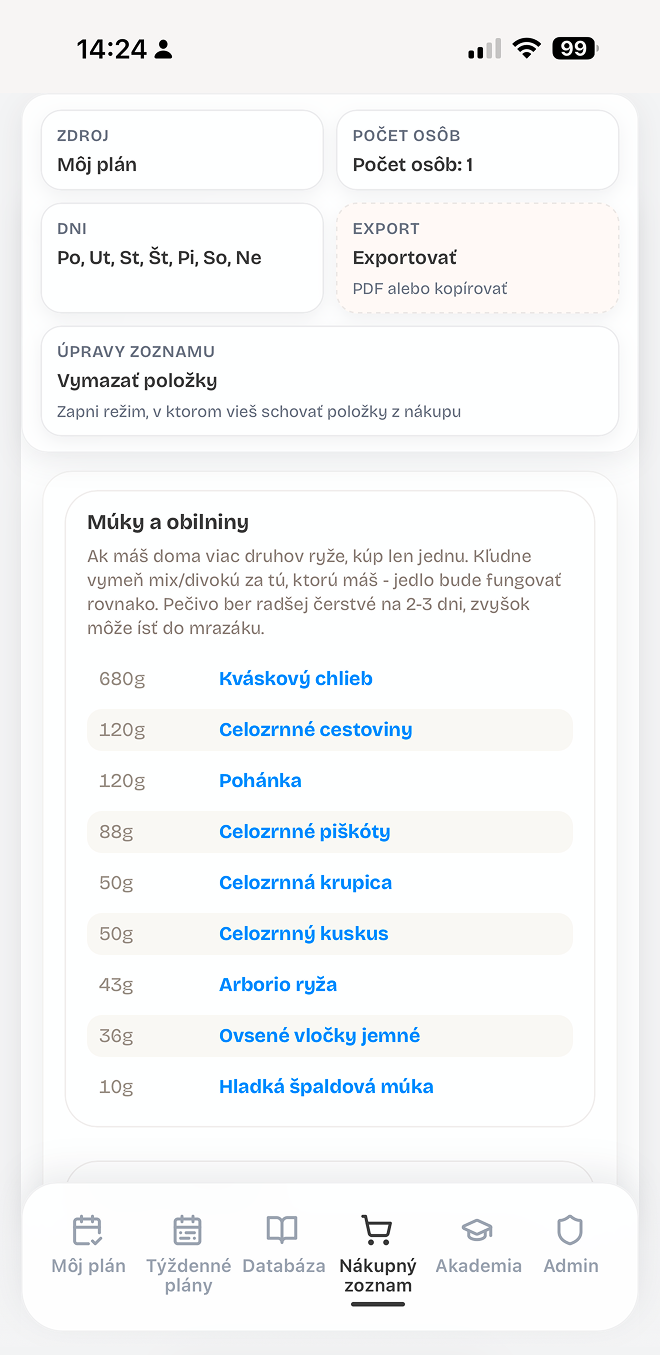
Task: Select the Ovsené vločky jemné row
Action: 330,1036
